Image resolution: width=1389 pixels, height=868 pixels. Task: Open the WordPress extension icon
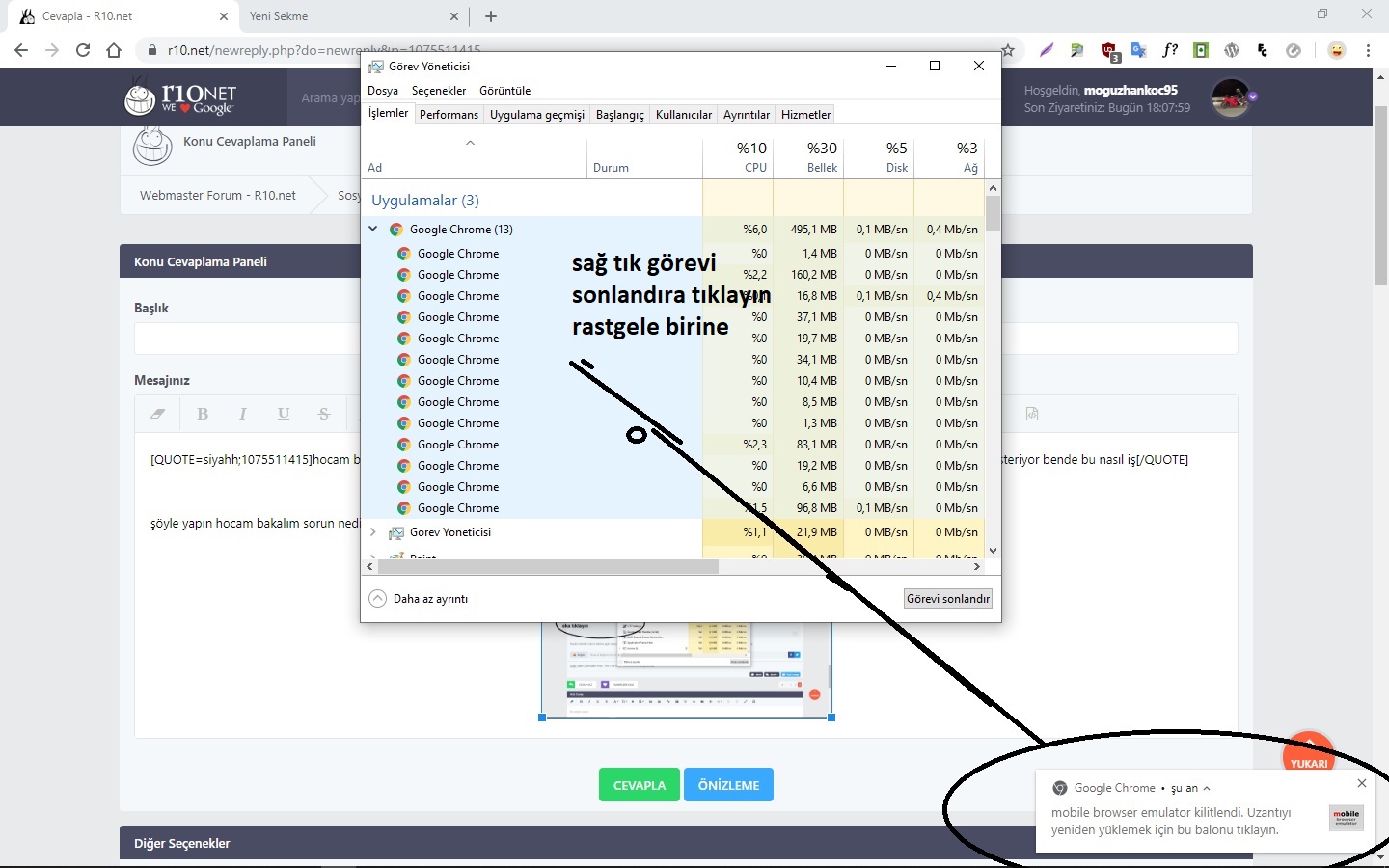tap(1232, 51)
